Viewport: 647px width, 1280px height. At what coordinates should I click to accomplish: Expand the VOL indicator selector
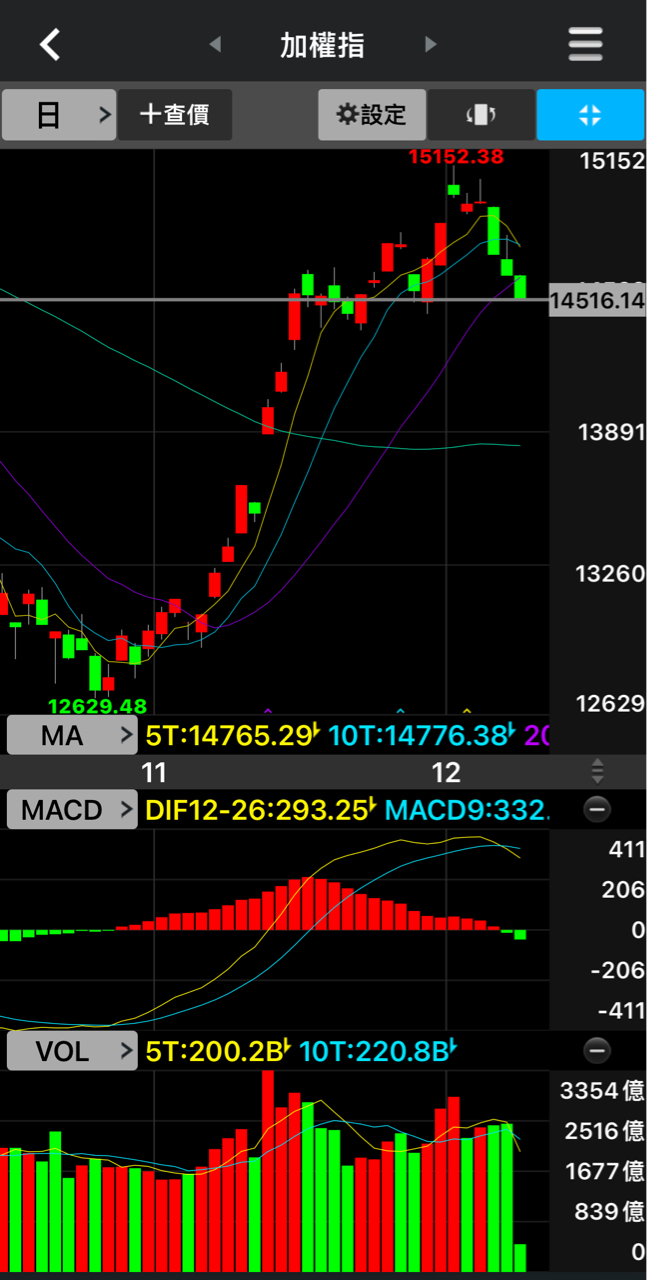[x=72, y=1051]
